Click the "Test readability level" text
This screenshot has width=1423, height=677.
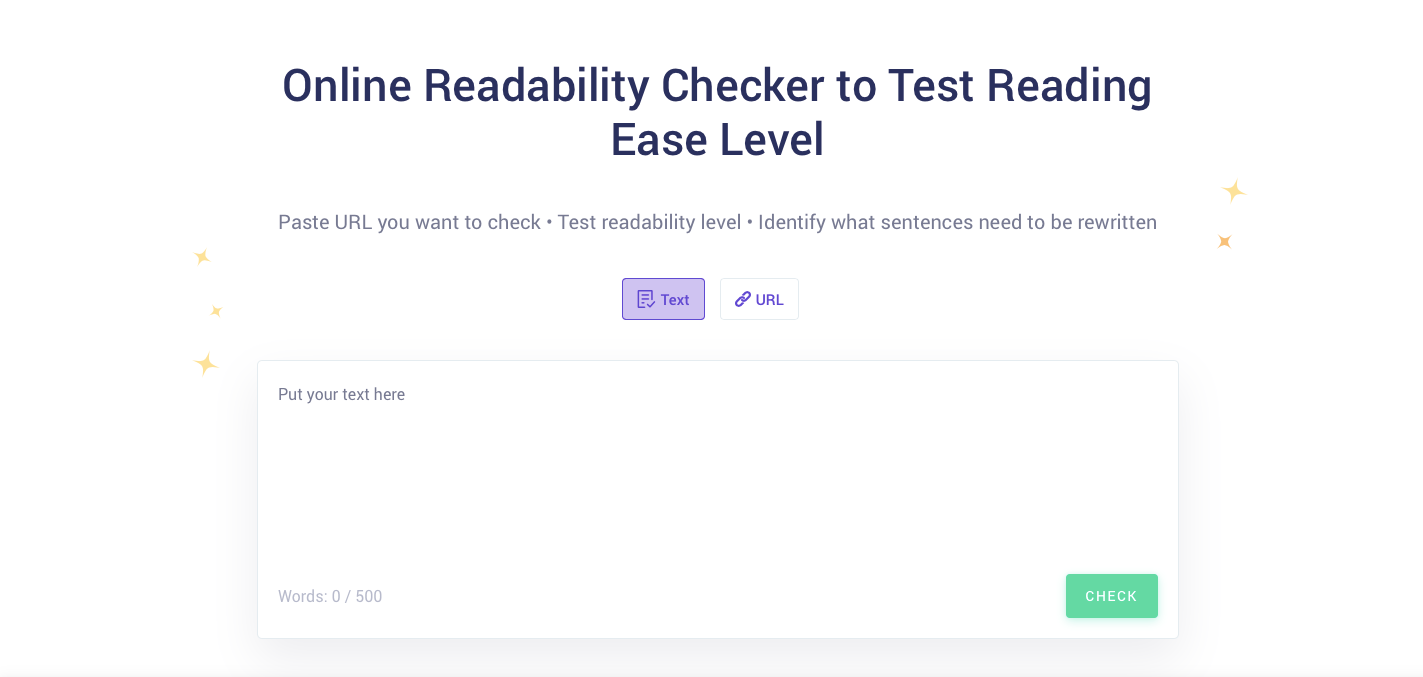(649, 222)
